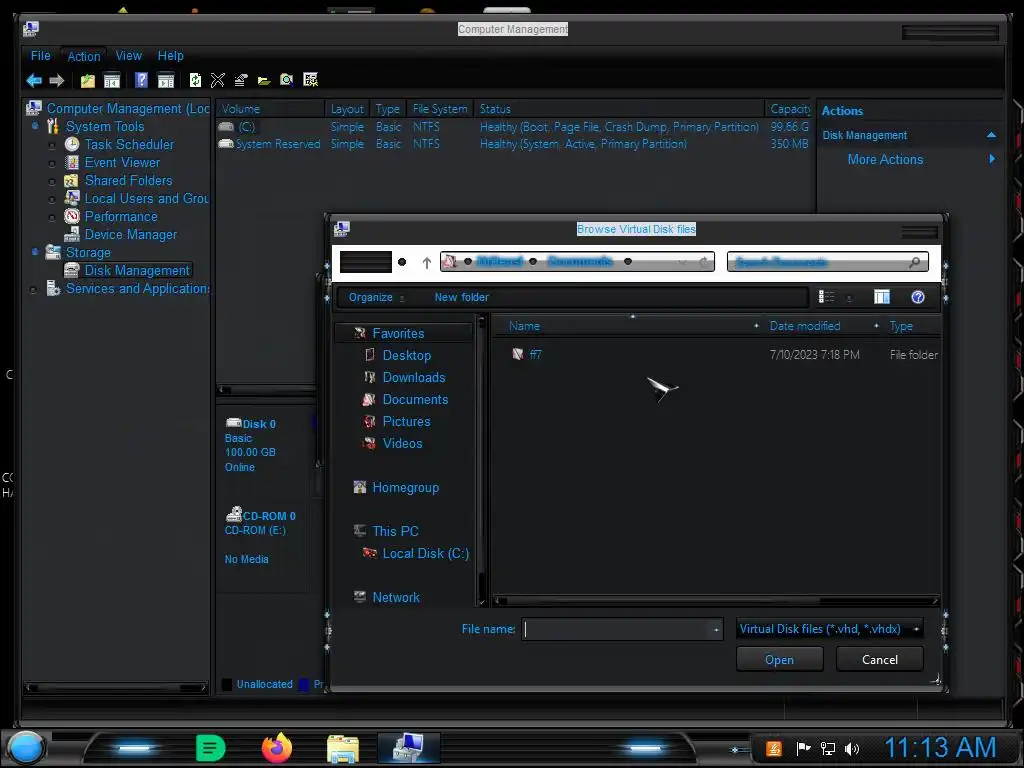This screenshot has height=768, width=1024.
Task: Expand the More Actions submenu arrow
Action: pos(992,159)
